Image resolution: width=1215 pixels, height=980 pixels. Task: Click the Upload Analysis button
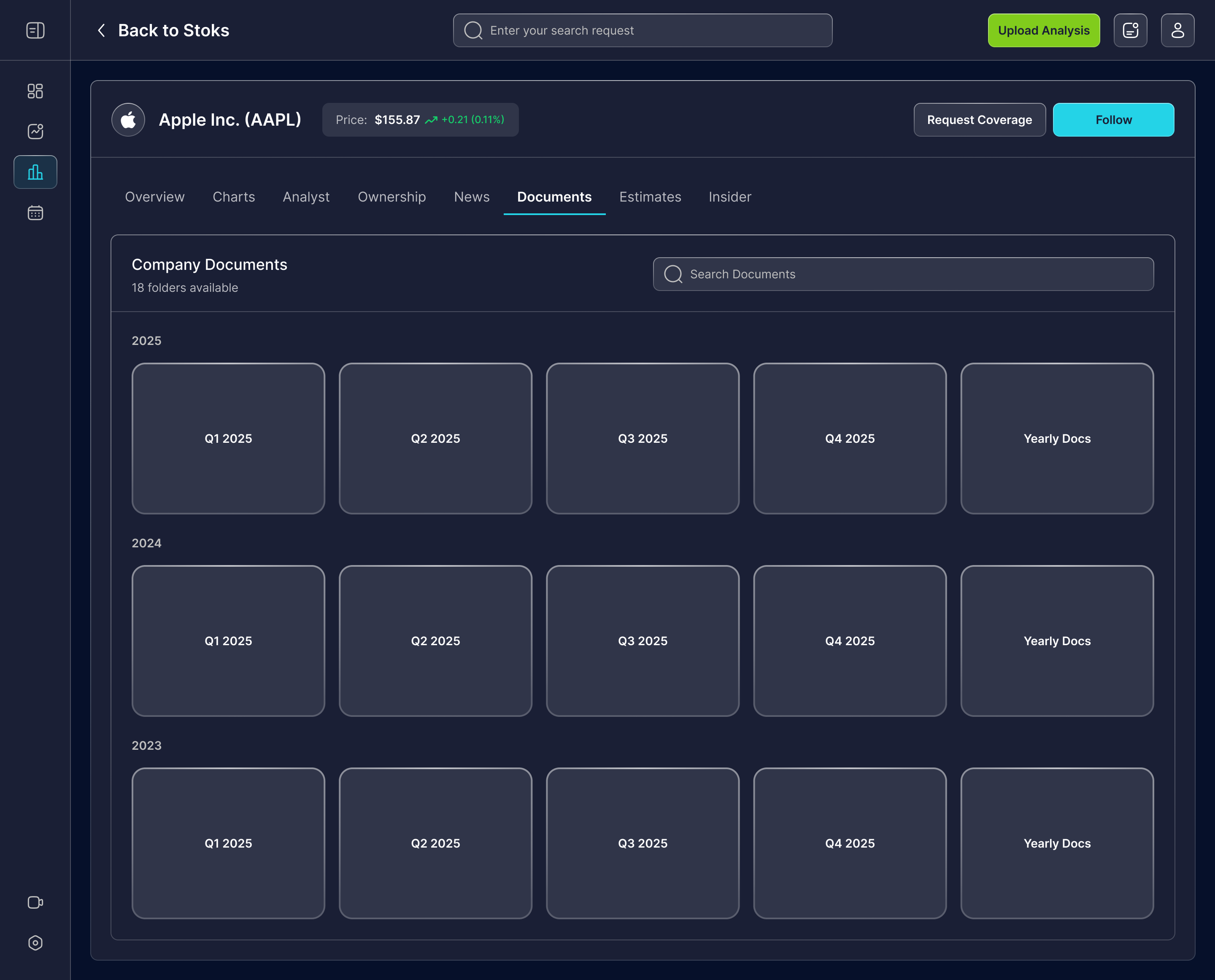coord(1043,30)
